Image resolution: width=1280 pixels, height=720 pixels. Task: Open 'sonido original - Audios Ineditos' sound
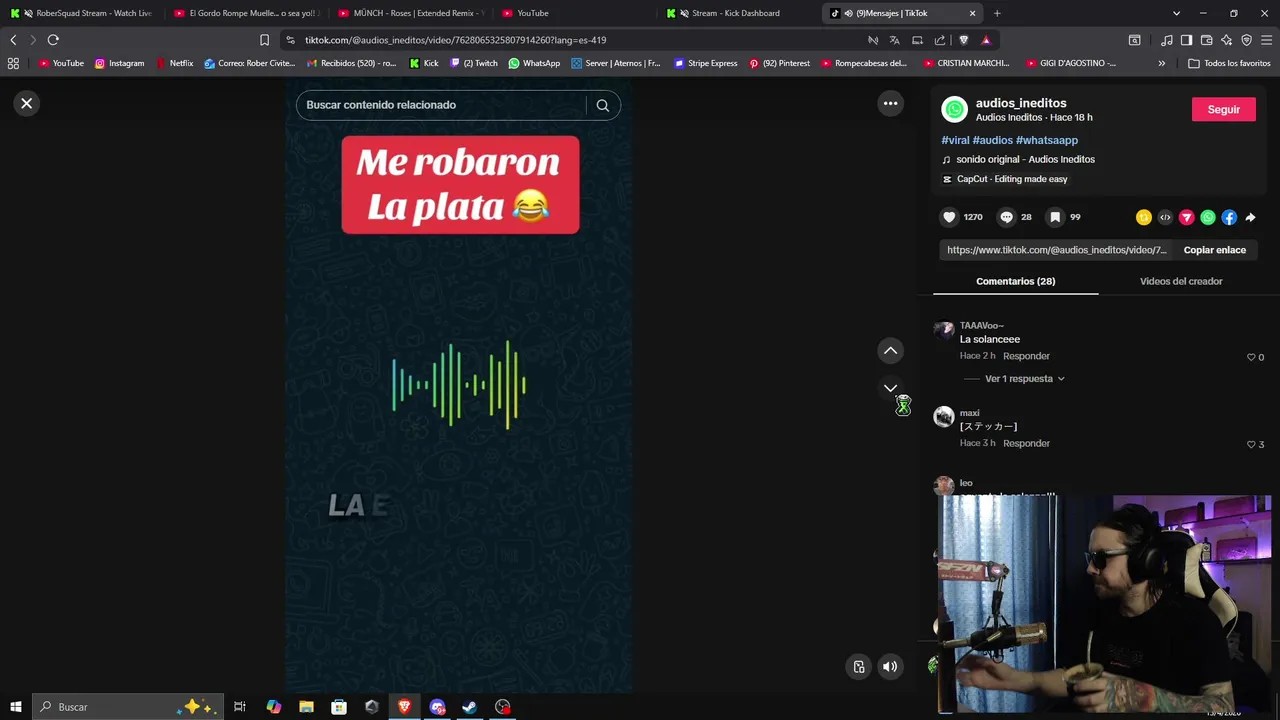pyautogui.click(x=1025, y=159)
